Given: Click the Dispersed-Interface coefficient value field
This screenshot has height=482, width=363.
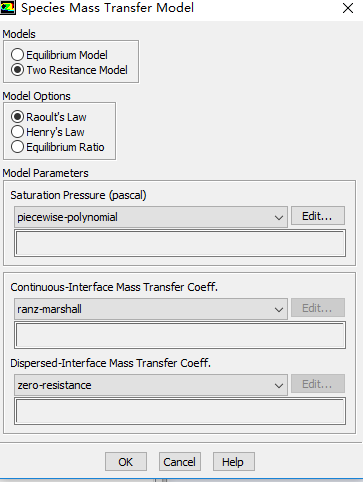Looking at the screenshot, I should [x=180, y=411].
